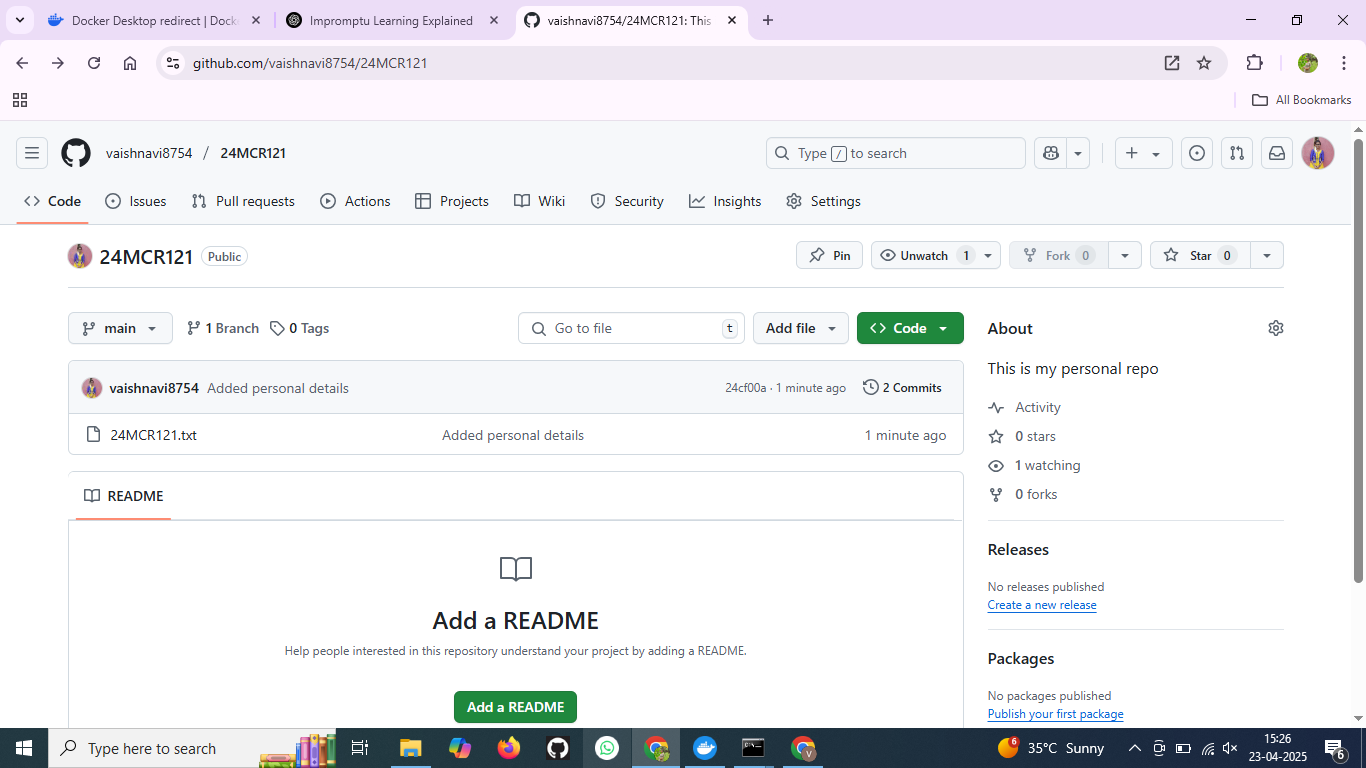The height and width of the screenshot is (768, 1366).
Task: Open the Copilot chat icon
Action: pyautogui.click(x=1050, y=153)
